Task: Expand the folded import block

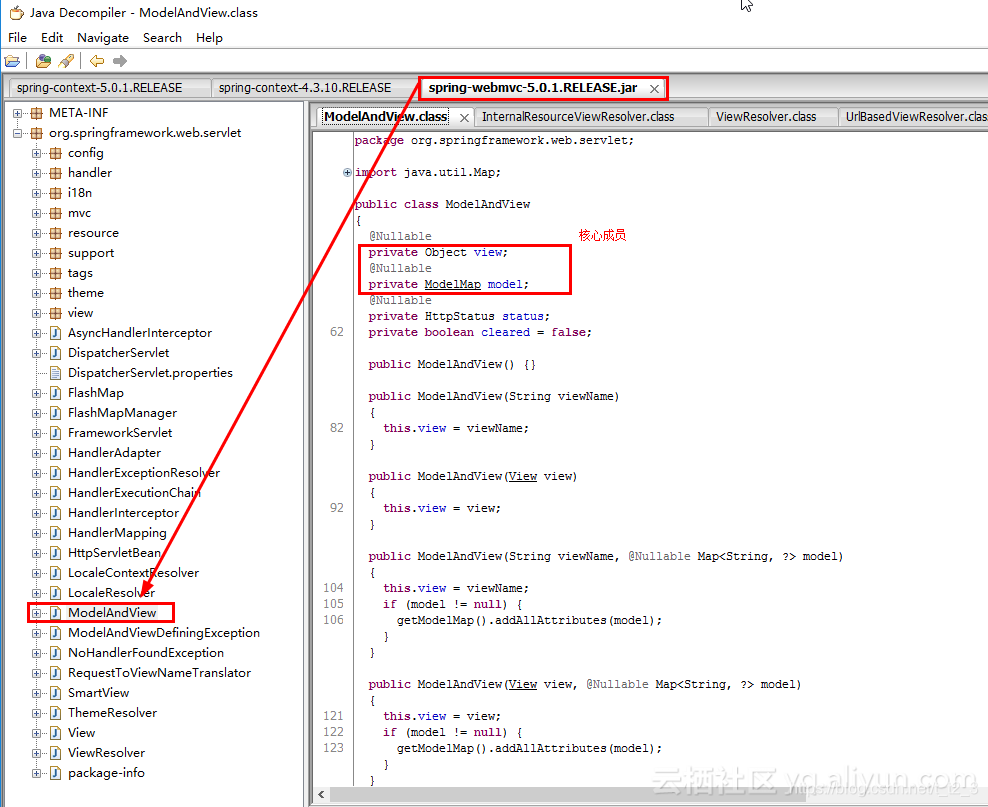Action: tap(347, 173)
